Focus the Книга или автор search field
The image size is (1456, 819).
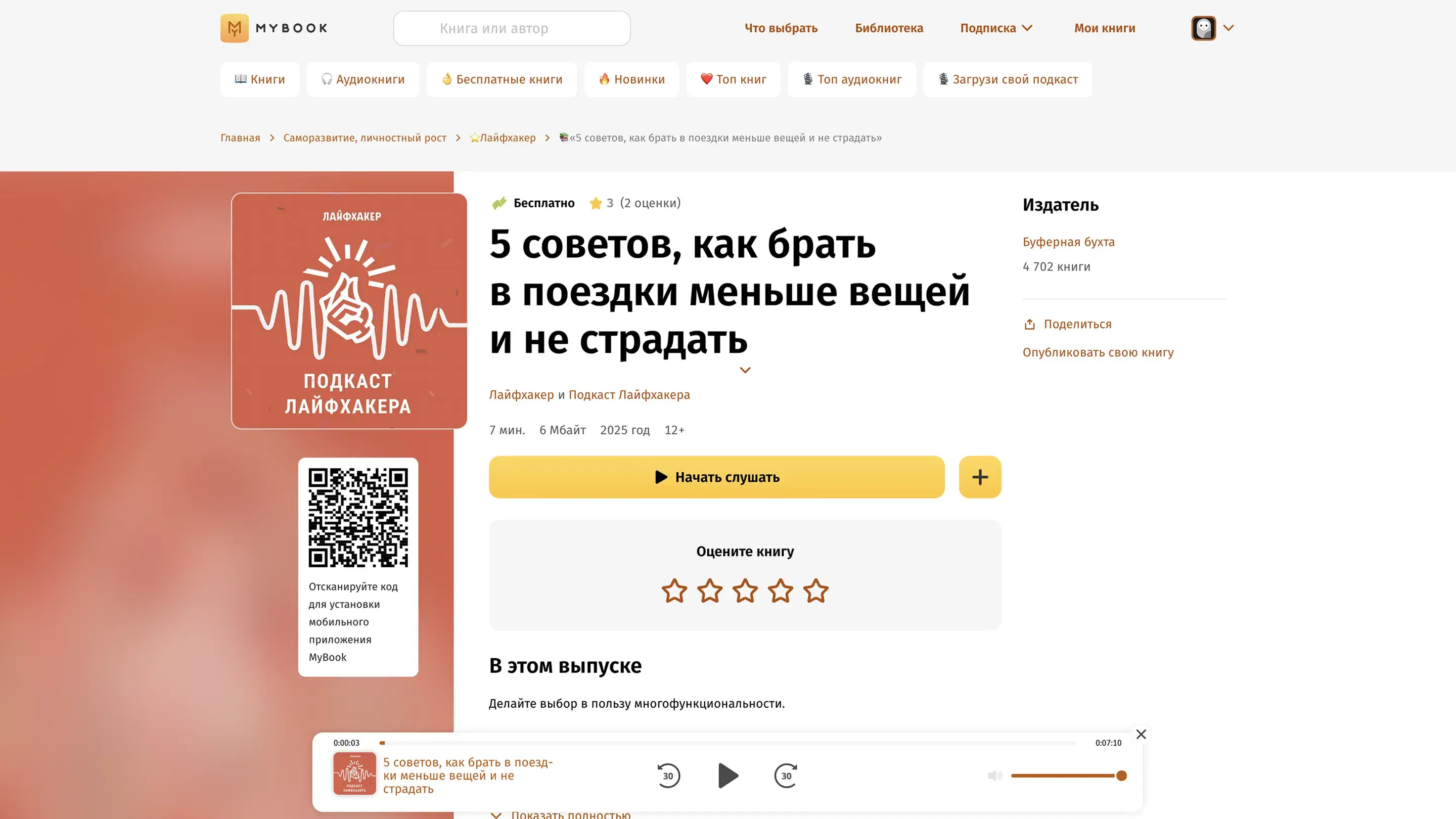(512, 28)
